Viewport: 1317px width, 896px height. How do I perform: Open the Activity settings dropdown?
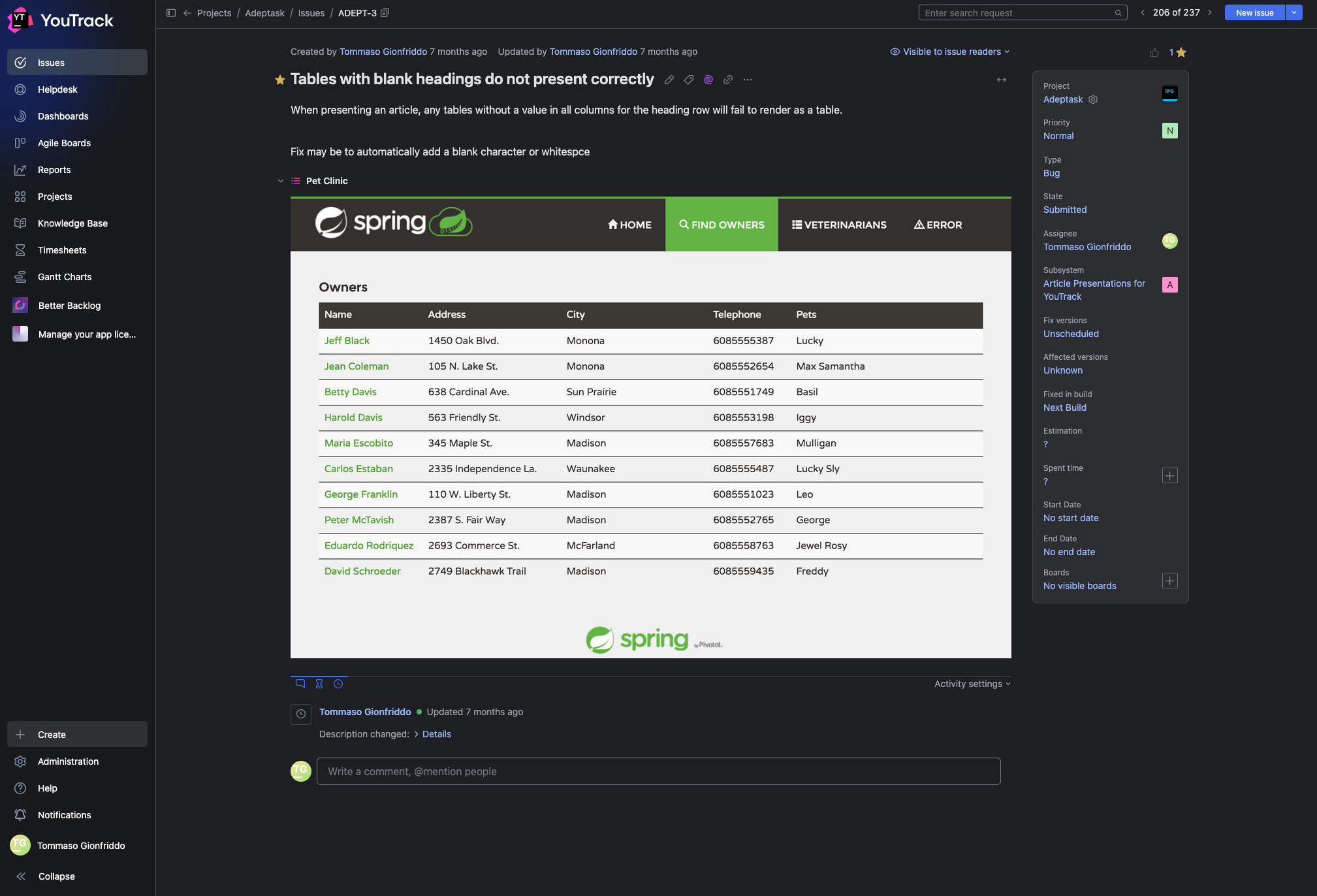click(972, 684)
